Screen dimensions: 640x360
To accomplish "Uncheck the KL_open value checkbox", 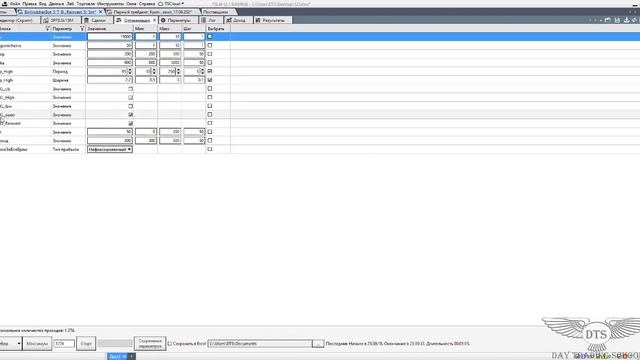I will point(130,115).
